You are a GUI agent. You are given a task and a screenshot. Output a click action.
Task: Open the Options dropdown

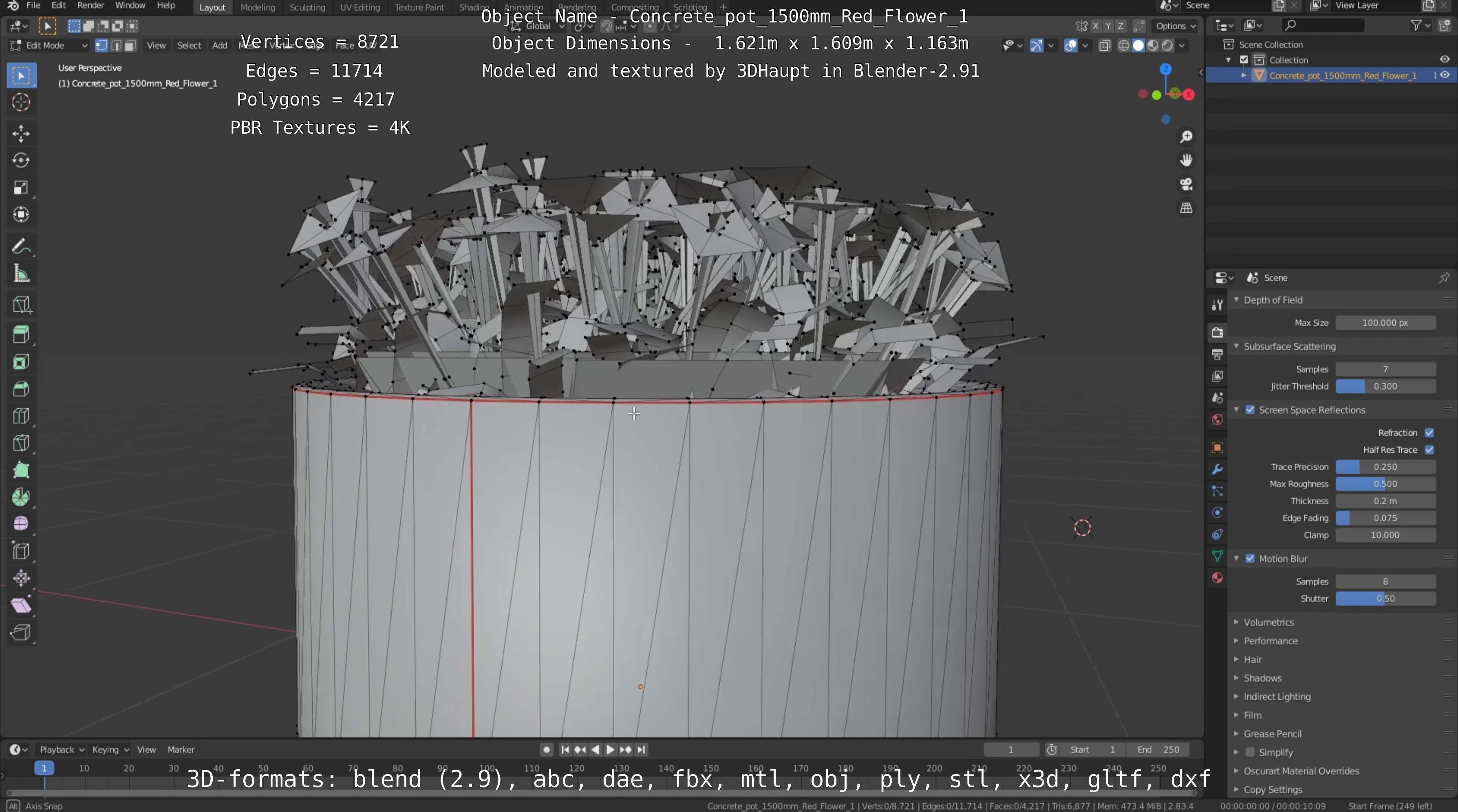pyautogui.click(x=1176, y=26)
